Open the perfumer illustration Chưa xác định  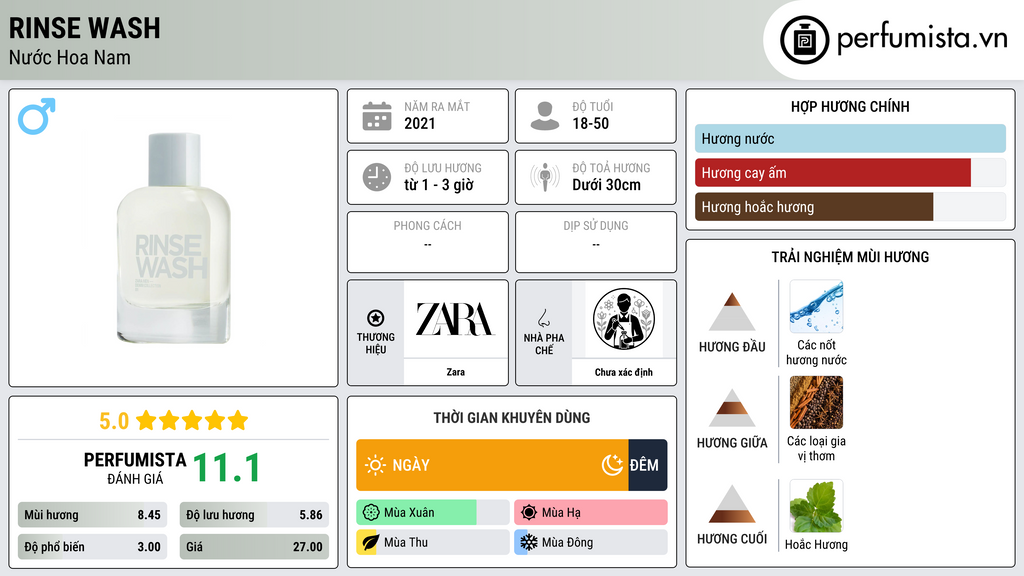tap(624, 319)
